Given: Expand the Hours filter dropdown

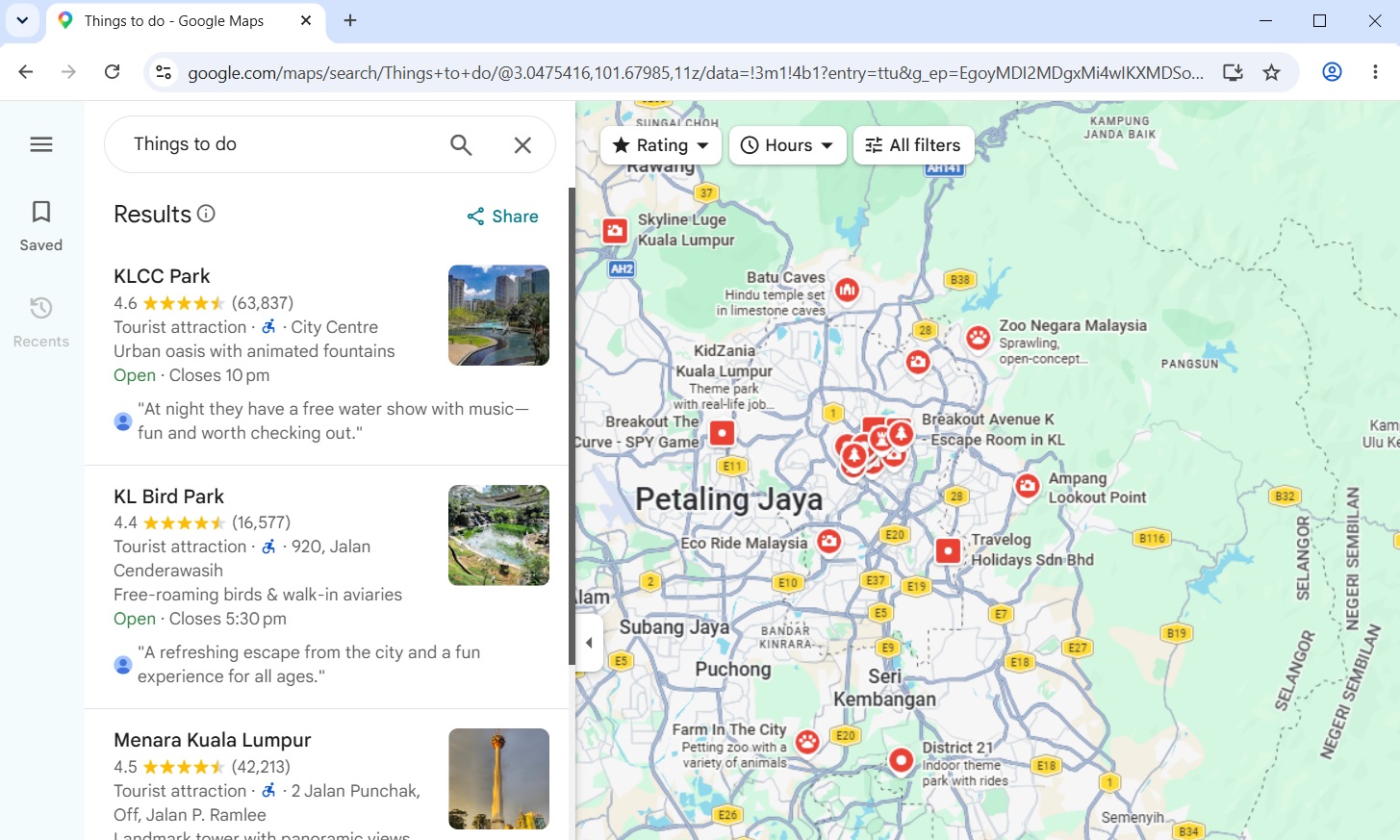Looking at the screenshot, I should (x=787, y=145).
